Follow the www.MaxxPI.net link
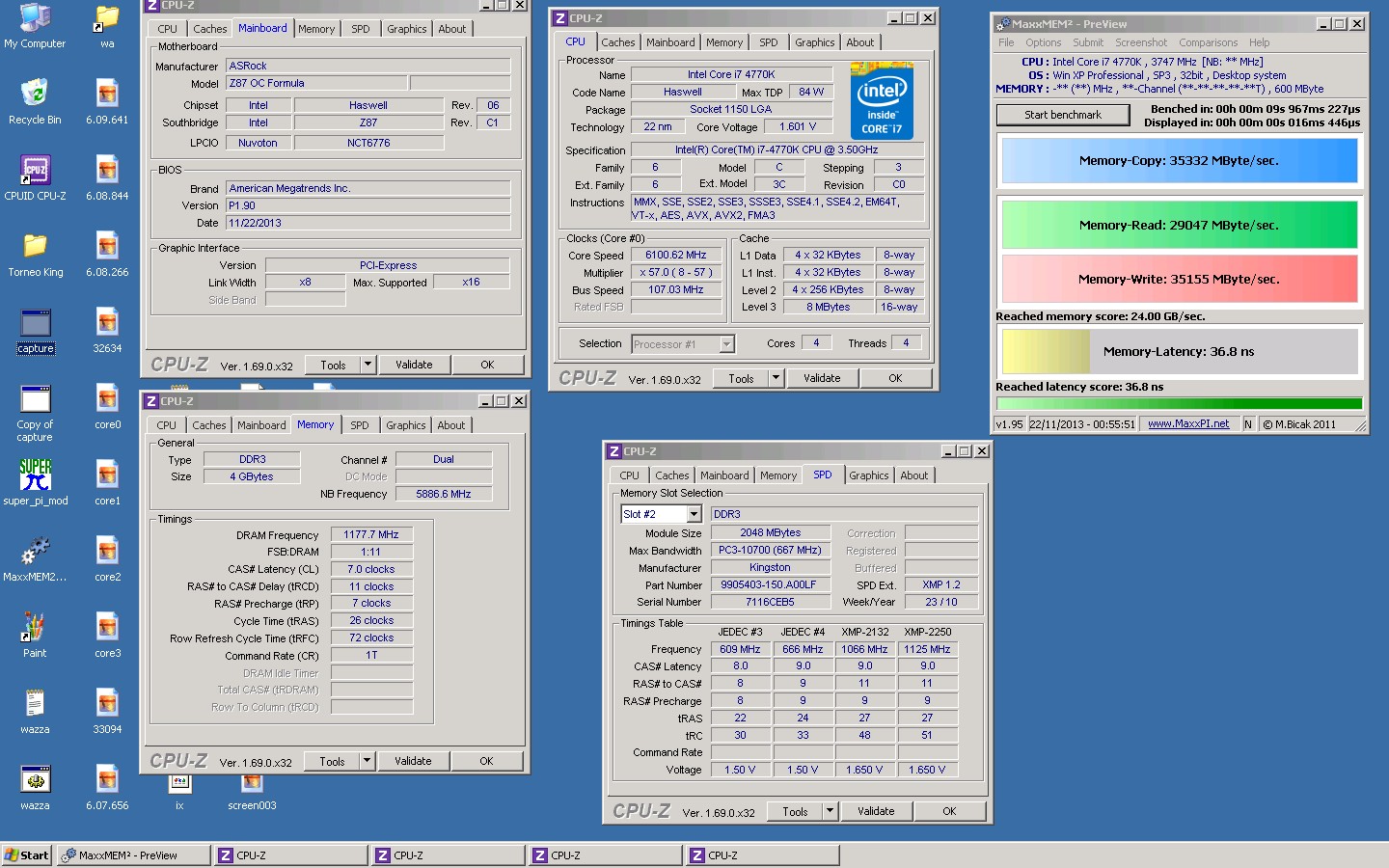The width and height of the screenshot is (1389, 868). click(1188, 423)
